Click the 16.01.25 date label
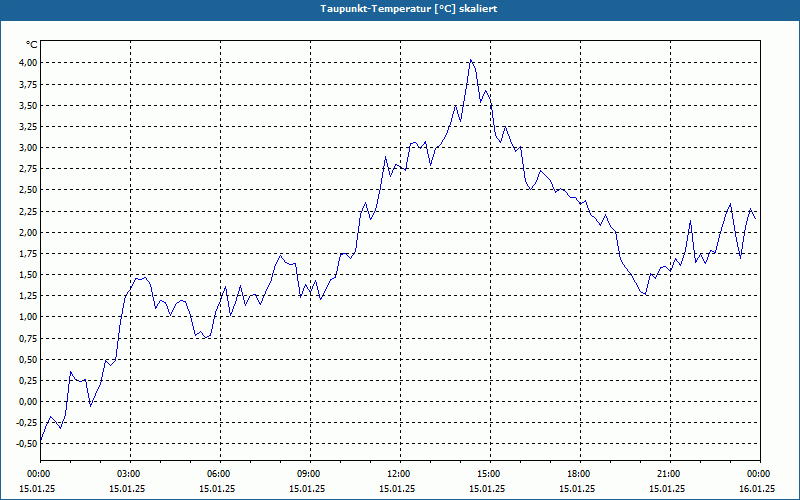Viewport: 800px width, 500px height. point(757,488)
